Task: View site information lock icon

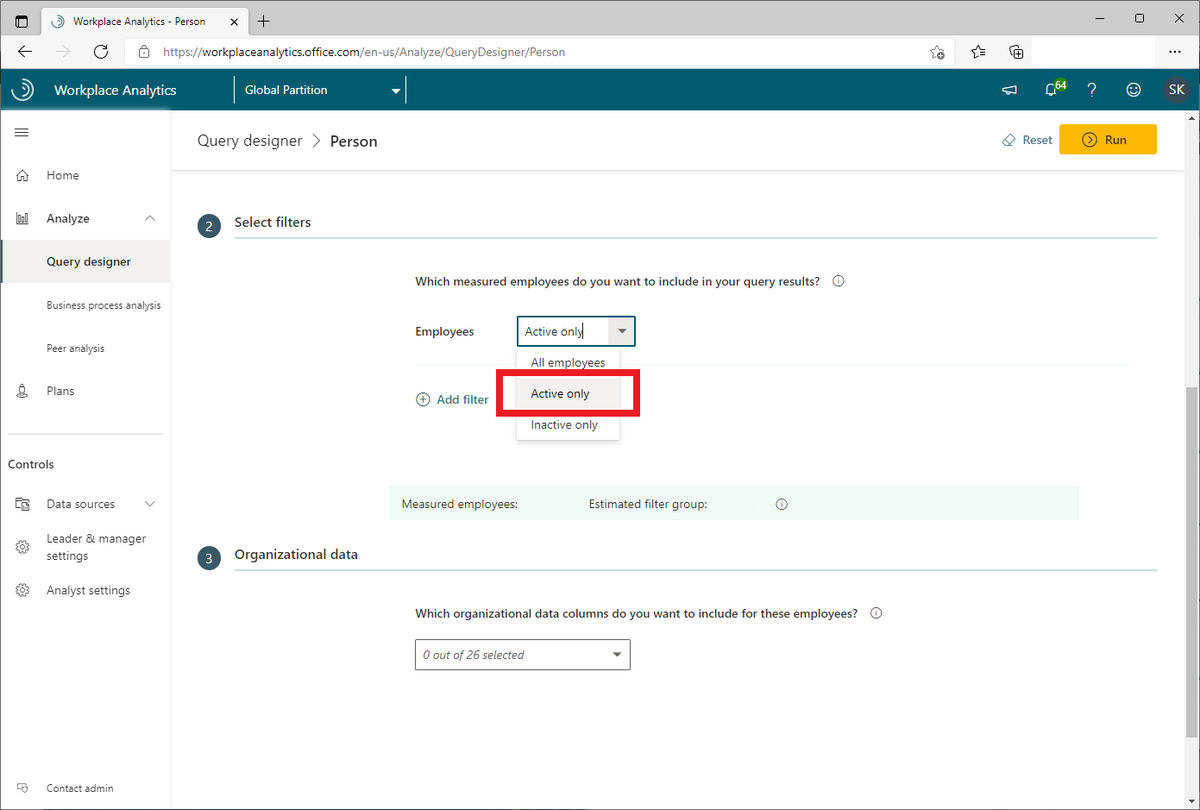Action: pyautogui.click(x=144, y=52)
